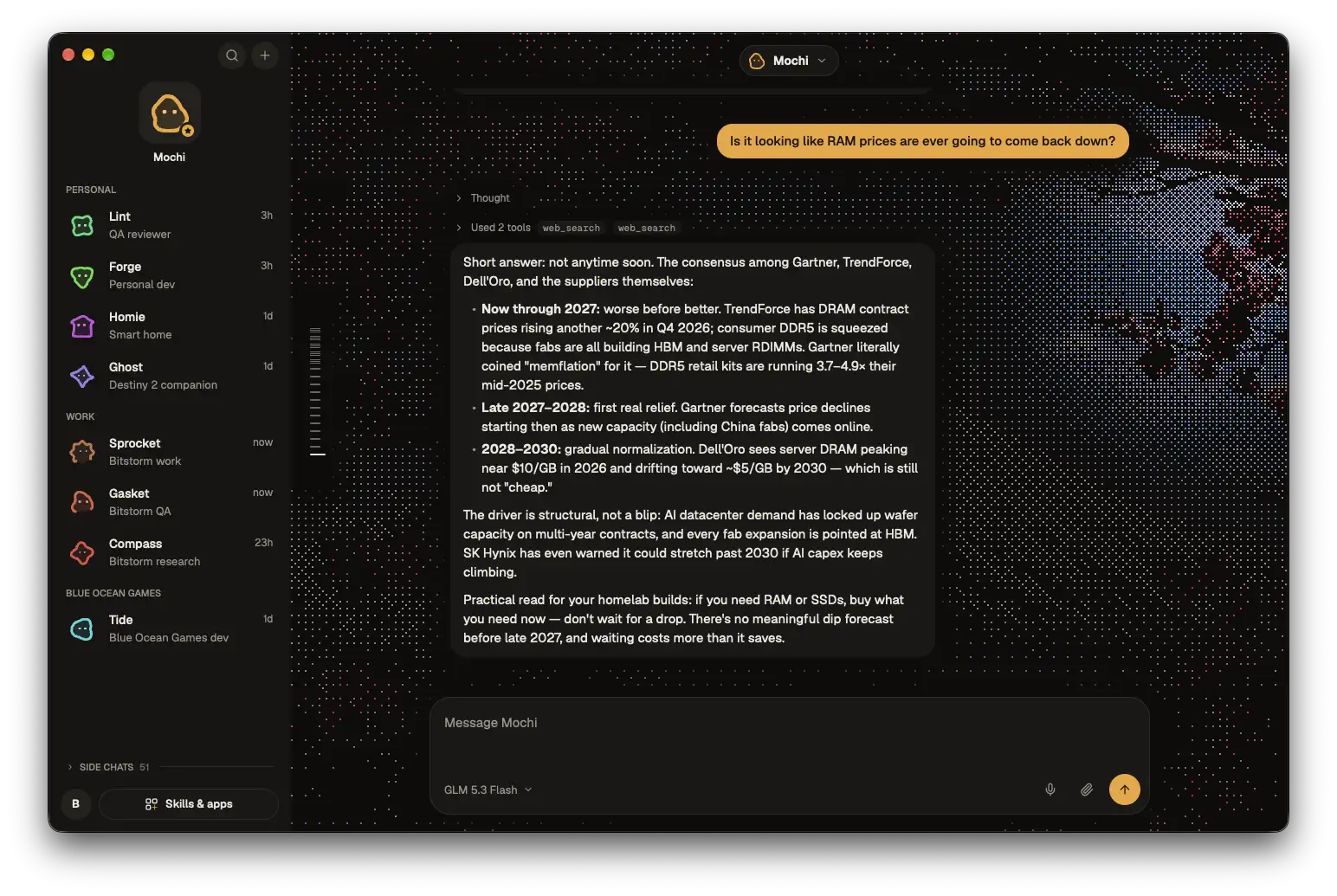Image resolution: width=1337 pixels, height=896 pixels.
Task: Click the conversation minimap scroll indicator
Action: (x=317, y=390)
